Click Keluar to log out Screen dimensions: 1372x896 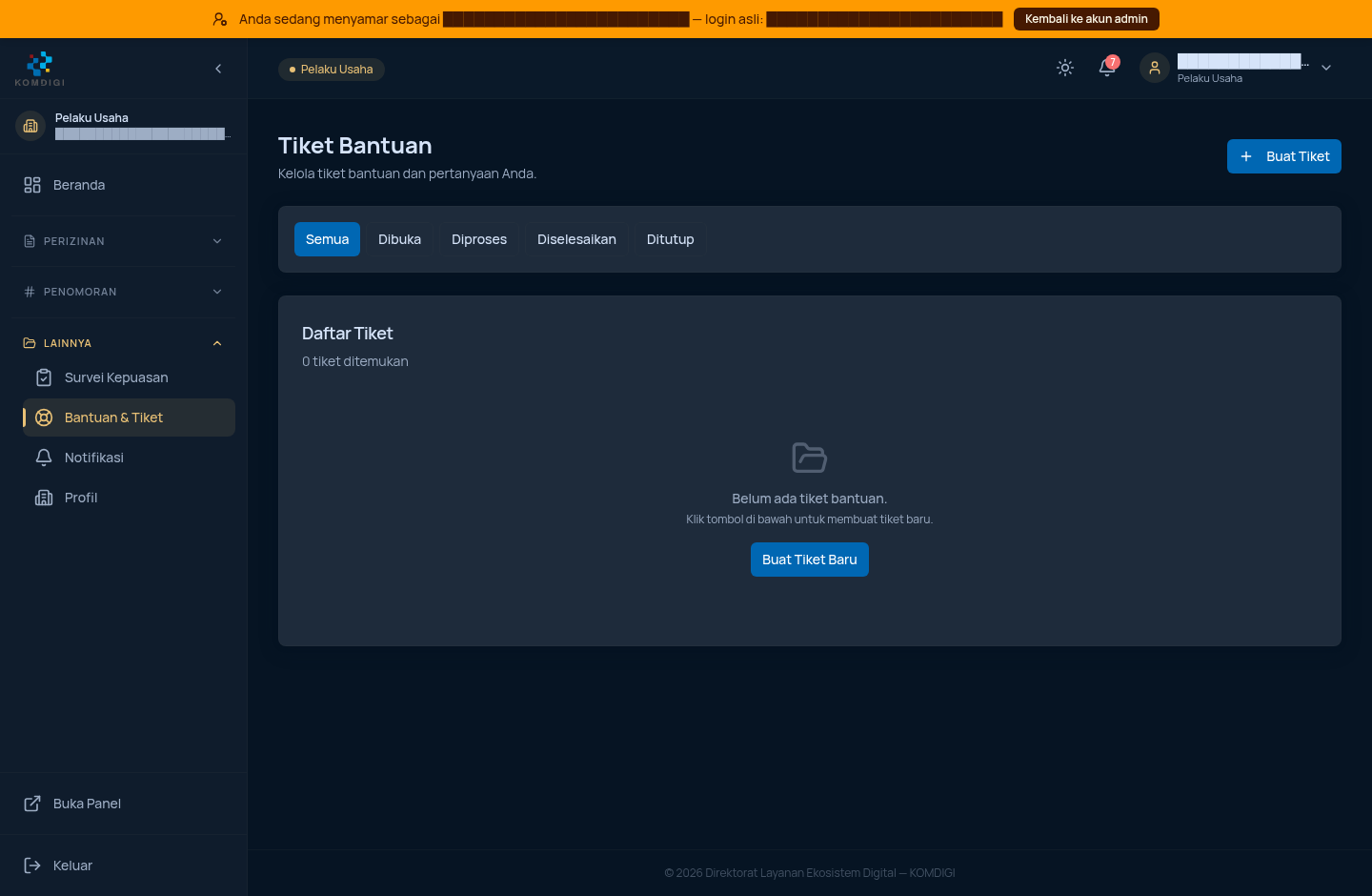click(x=124, y=865)
